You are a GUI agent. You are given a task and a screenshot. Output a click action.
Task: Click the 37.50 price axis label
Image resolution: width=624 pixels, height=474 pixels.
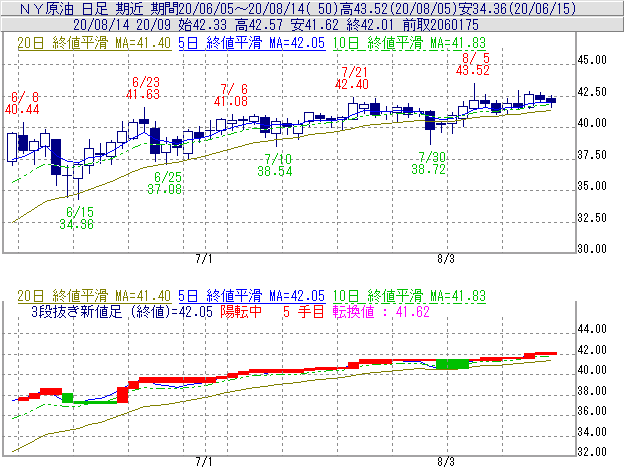pos(592,154)
